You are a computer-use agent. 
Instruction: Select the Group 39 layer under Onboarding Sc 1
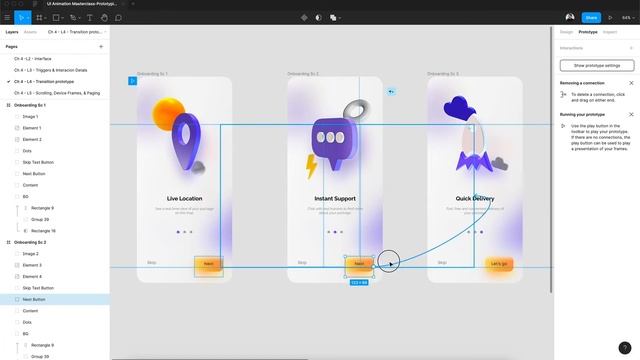[40, 220]
